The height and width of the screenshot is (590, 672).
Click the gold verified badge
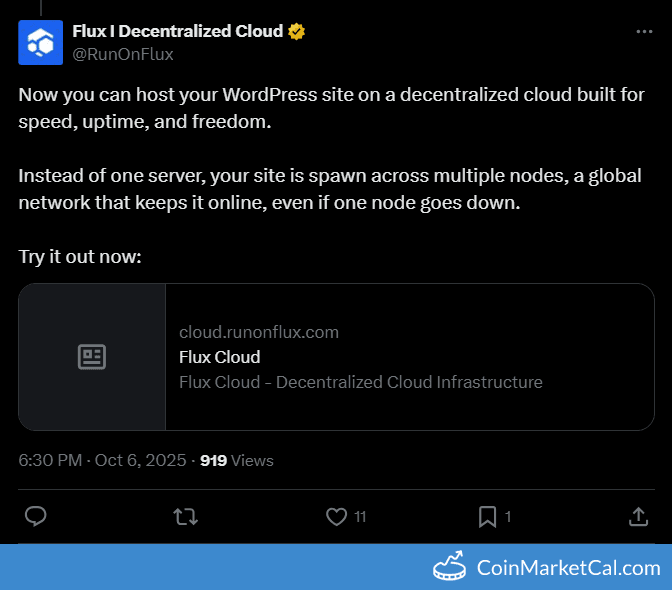(297, 32)
